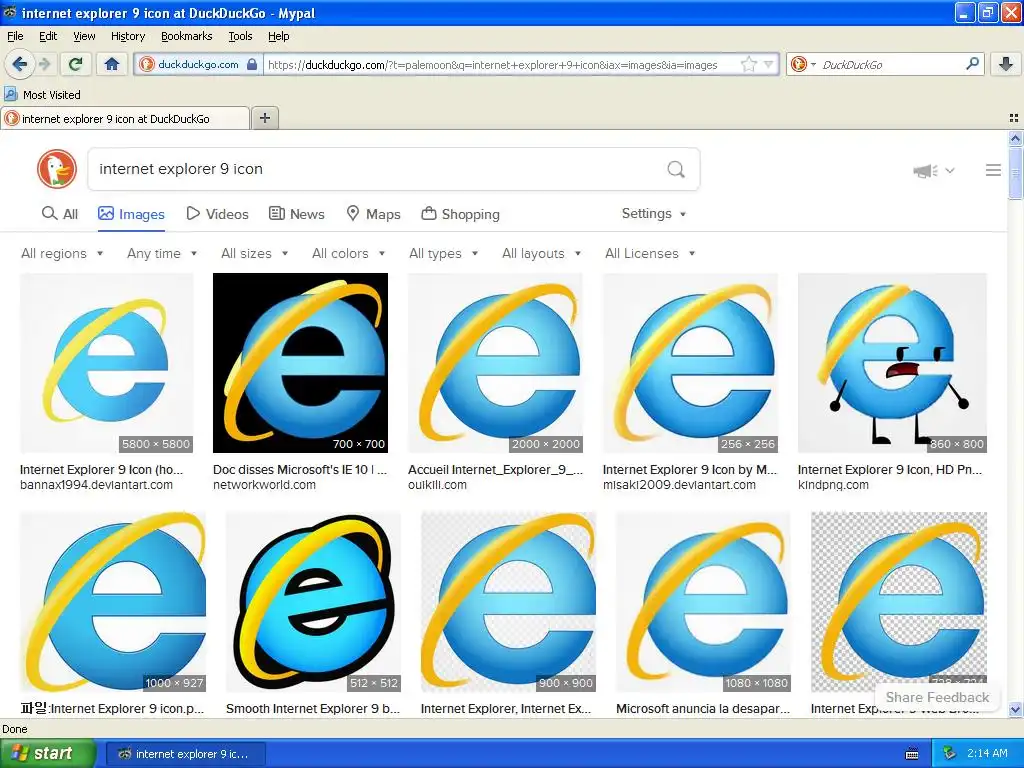
Task: Open the kindpng.com source link
Action: pos(833,485)
